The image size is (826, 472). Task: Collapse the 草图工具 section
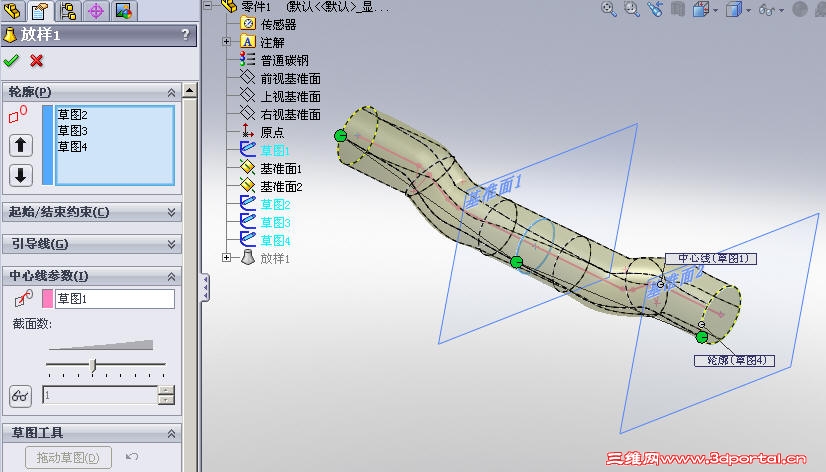171,434
